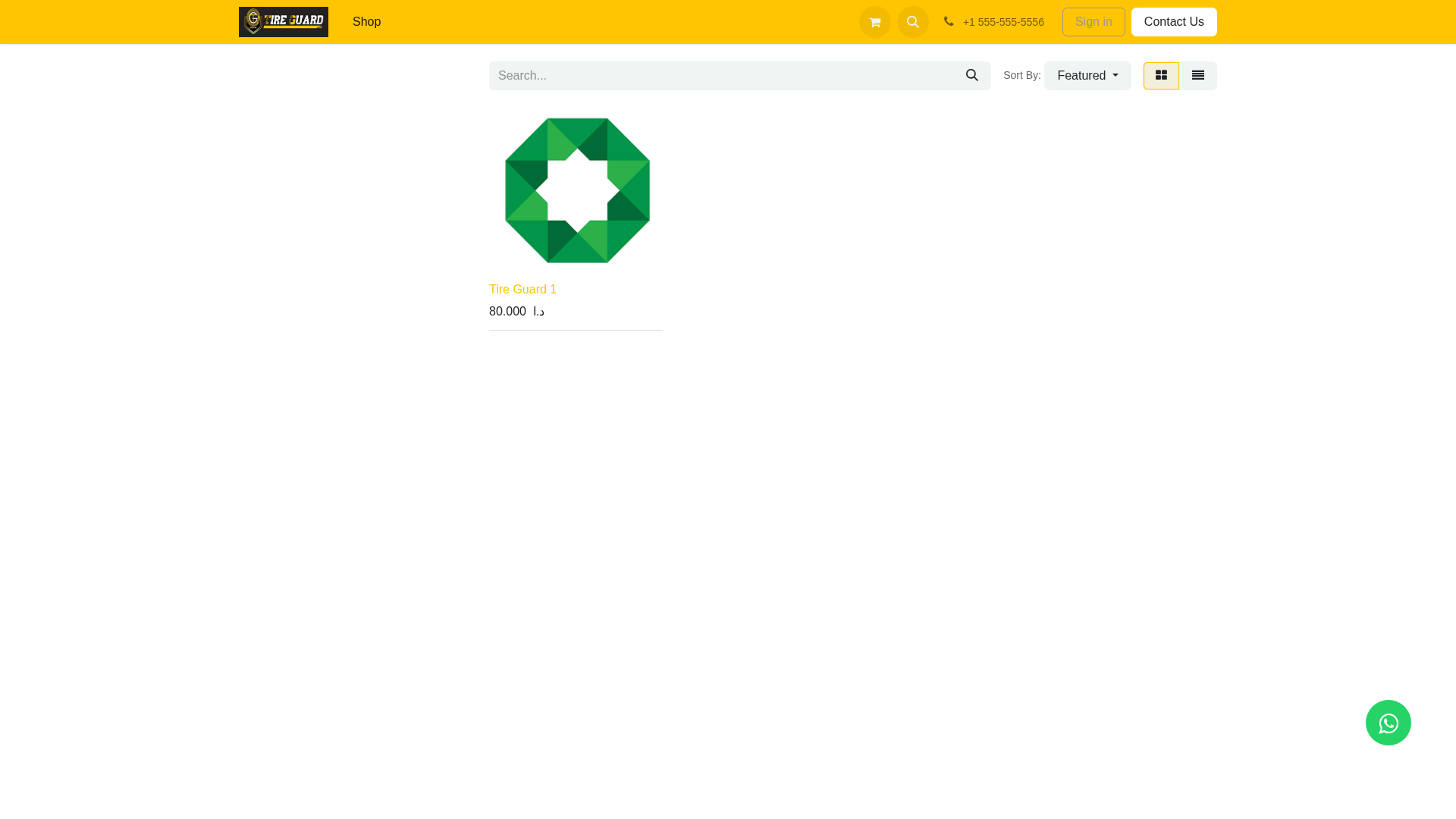The width and height of the screenshot is (1456, 819).
Task: Switch to list view layout
Action: click(x=1198, y=76)
